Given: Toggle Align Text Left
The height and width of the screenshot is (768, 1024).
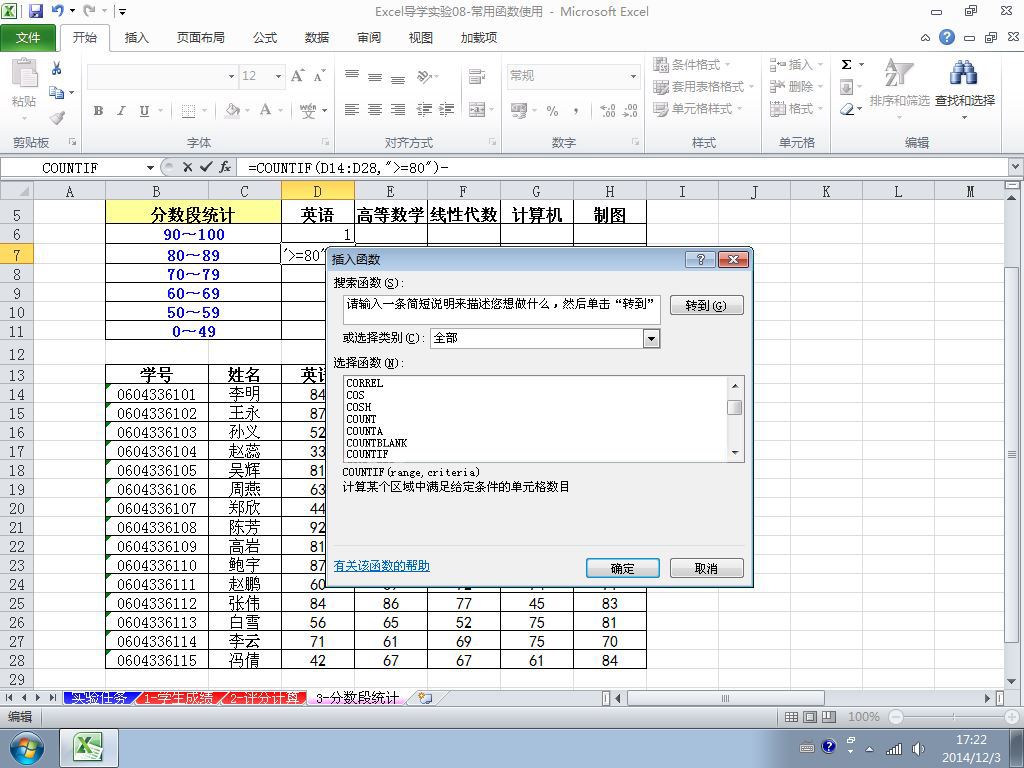Looking at the screenshot, I should pos(352,110).
